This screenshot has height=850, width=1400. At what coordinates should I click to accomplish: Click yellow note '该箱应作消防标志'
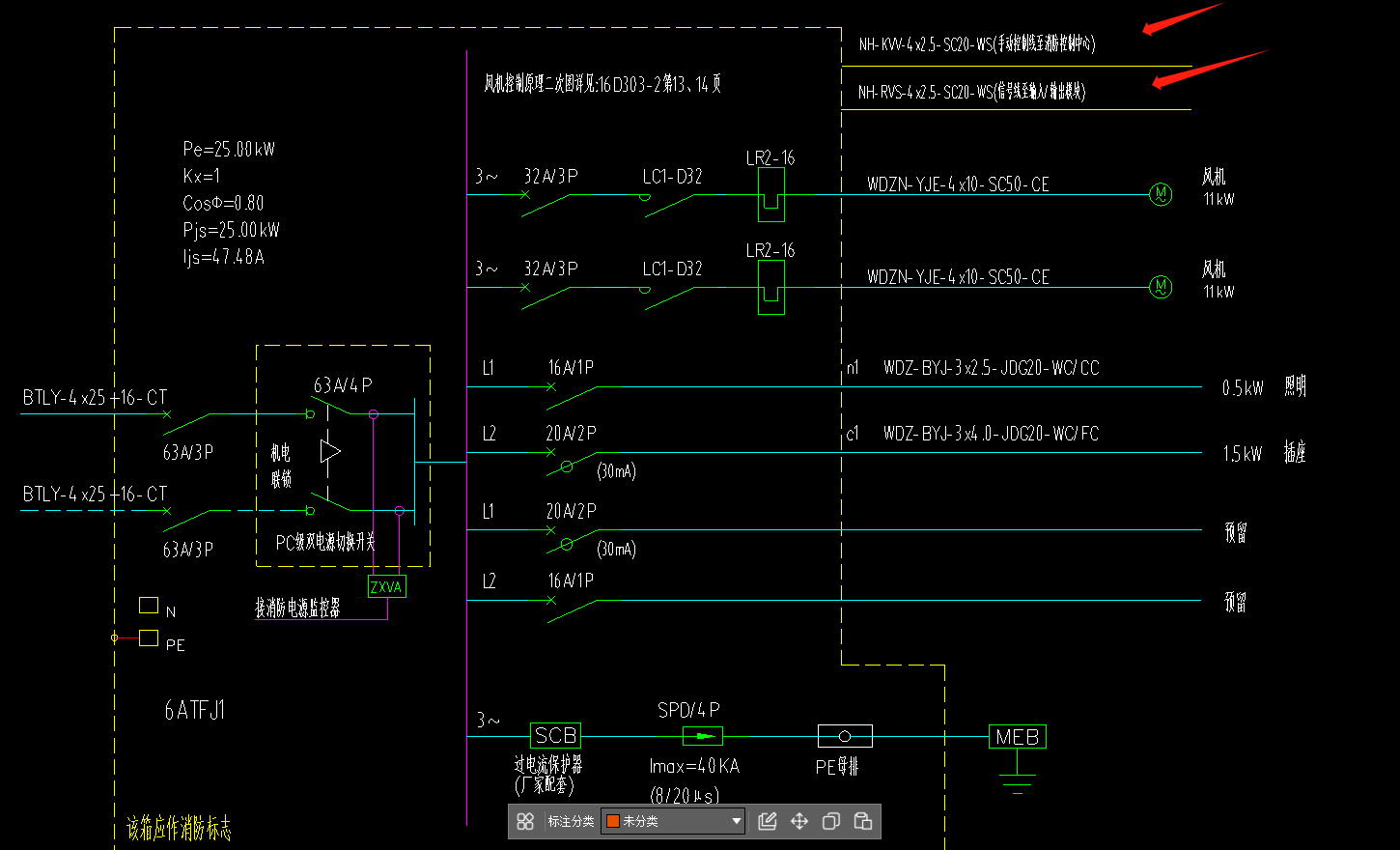tap(179, 828)
